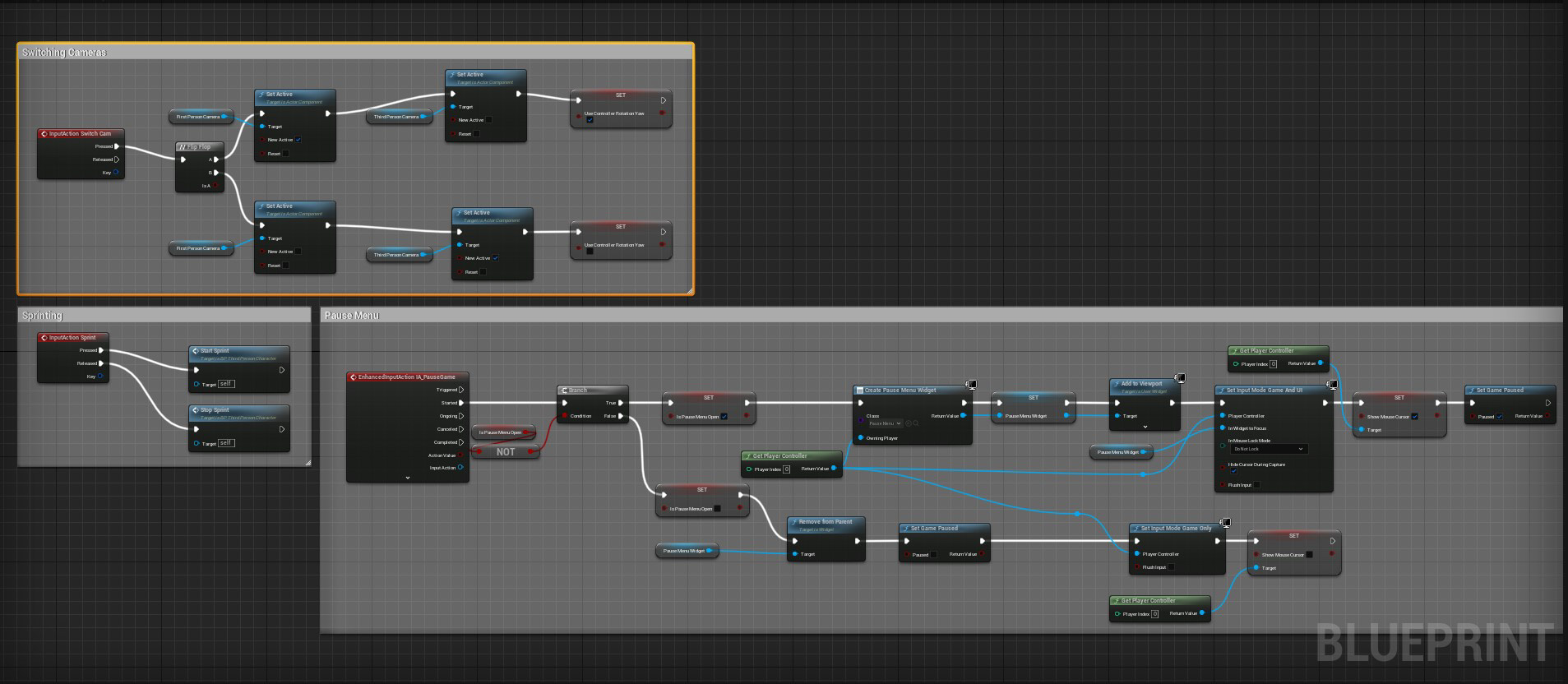This screenshot has height=684, width=1568.
Task: Click Player Index field beside Create Pause Menu Widget
Action: click(787, 469)
